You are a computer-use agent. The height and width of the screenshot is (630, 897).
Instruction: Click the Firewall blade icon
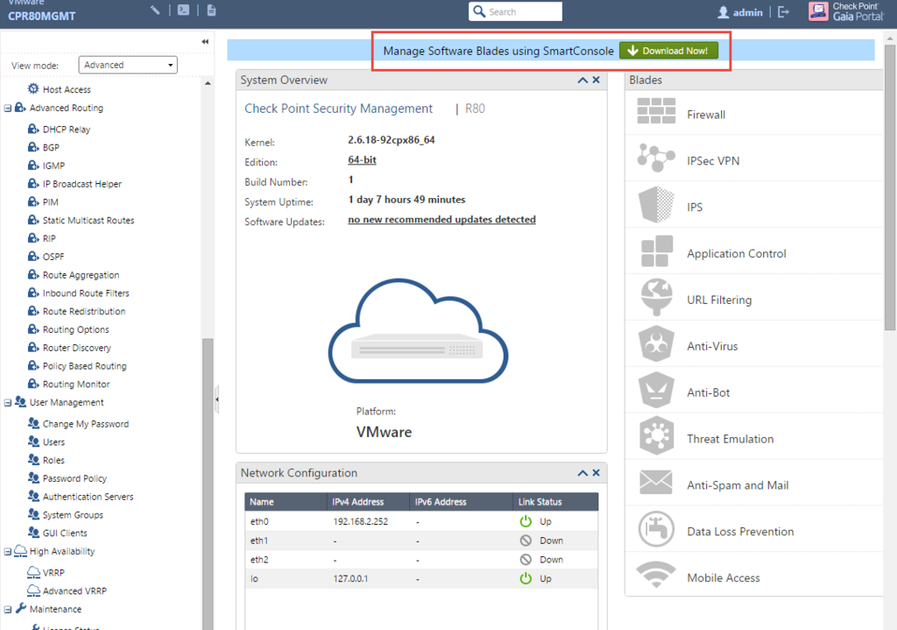tap(656, 111)
